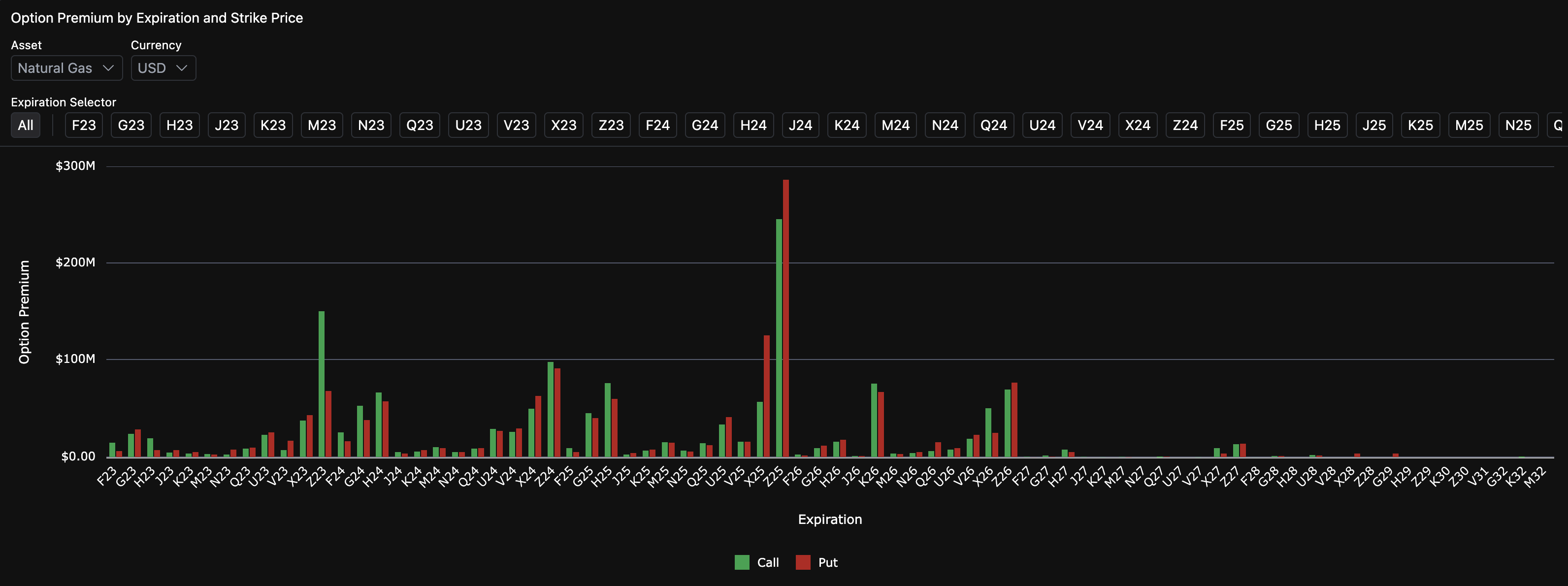Click the $300M axis label
The image size is (1568, 586).
75,166
